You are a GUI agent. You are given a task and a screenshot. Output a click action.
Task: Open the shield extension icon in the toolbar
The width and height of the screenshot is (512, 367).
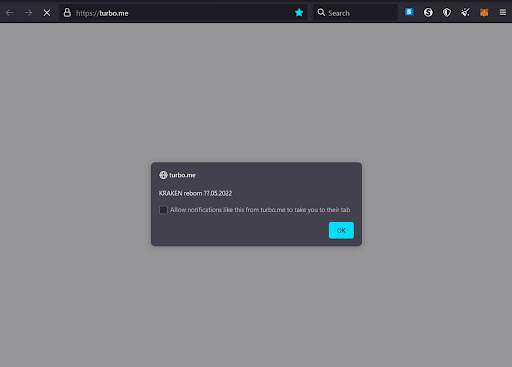tap(447, 13)
